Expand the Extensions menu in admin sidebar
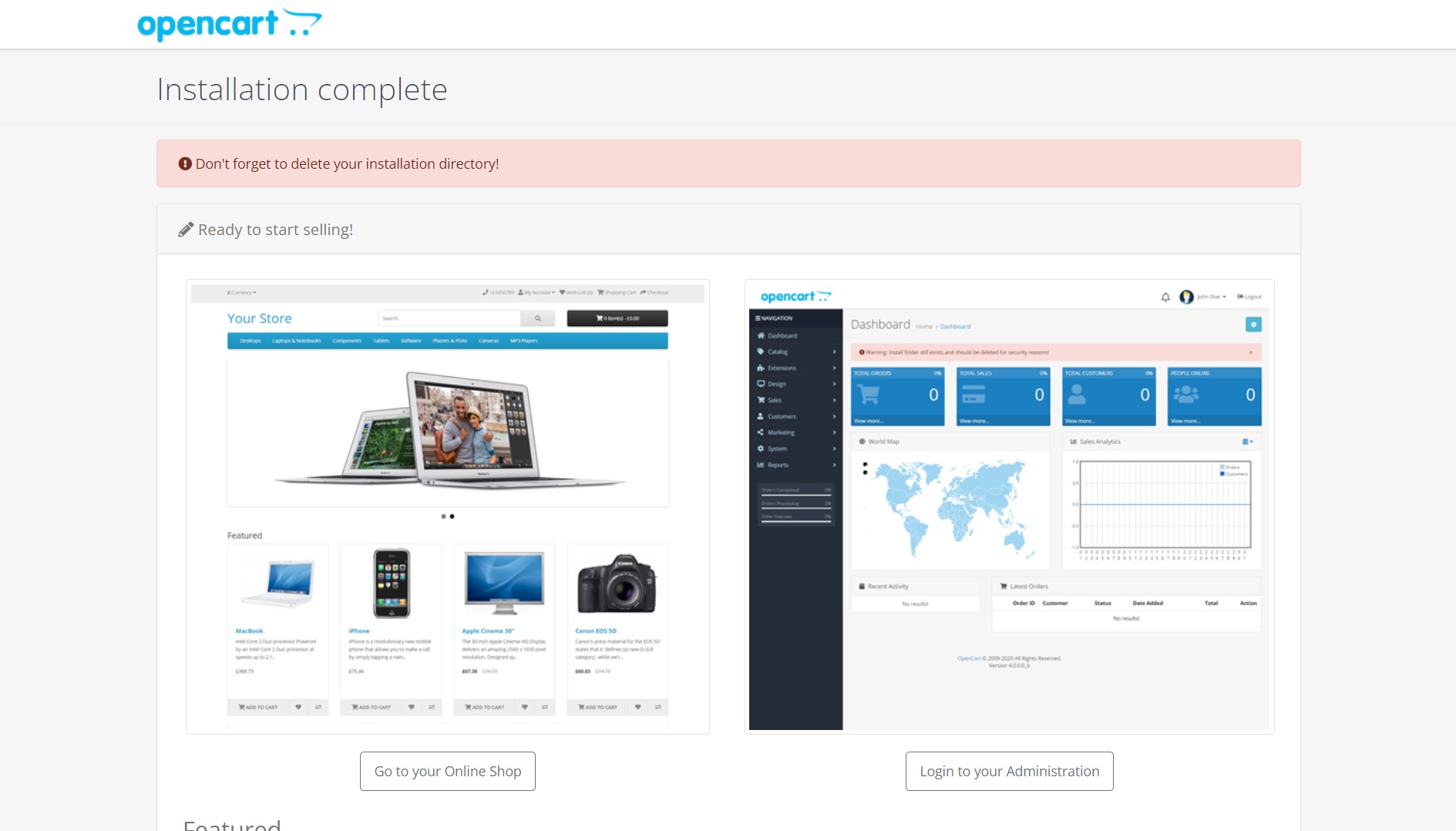 click(782, 368)
